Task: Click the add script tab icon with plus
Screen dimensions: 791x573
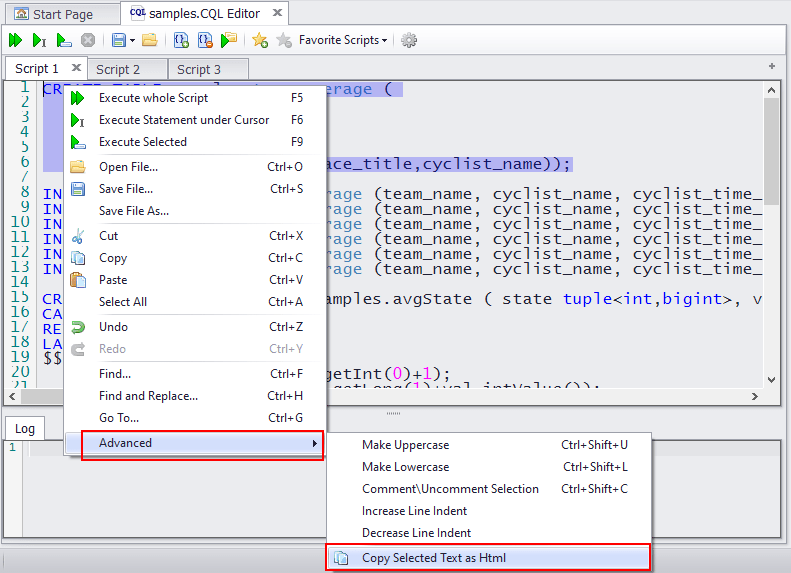Action: [771, 66]
